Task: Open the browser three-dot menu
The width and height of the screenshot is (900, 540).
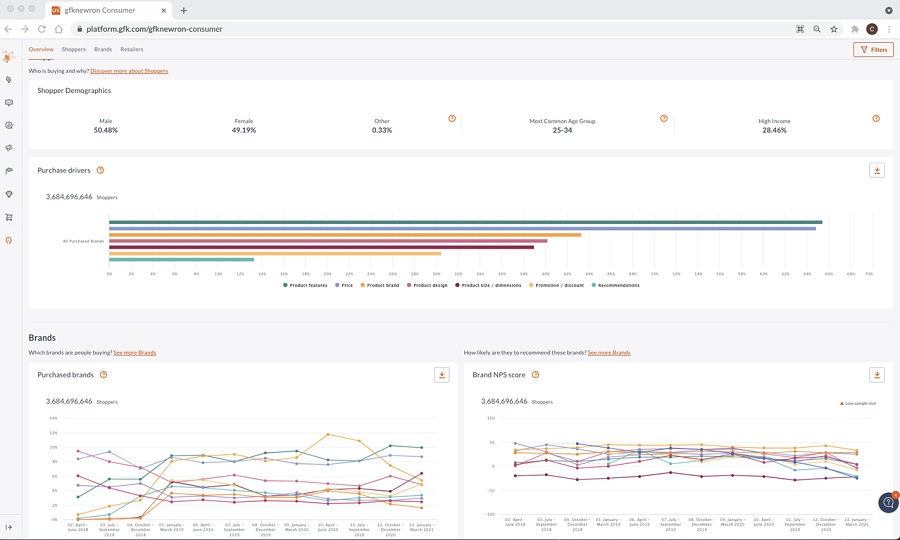Action: 889,29
